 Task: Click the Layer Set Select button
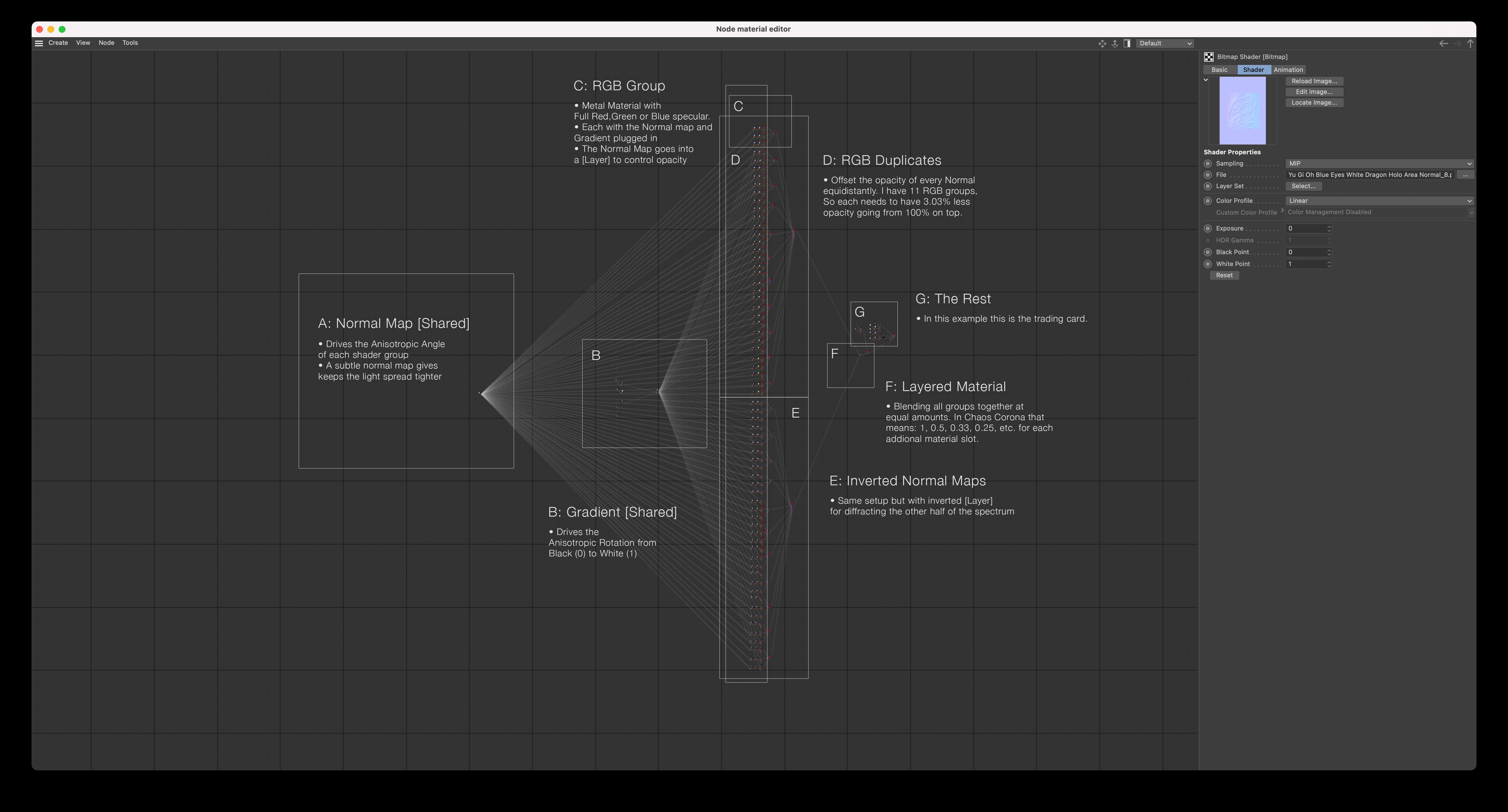(x=1304, y=186)
